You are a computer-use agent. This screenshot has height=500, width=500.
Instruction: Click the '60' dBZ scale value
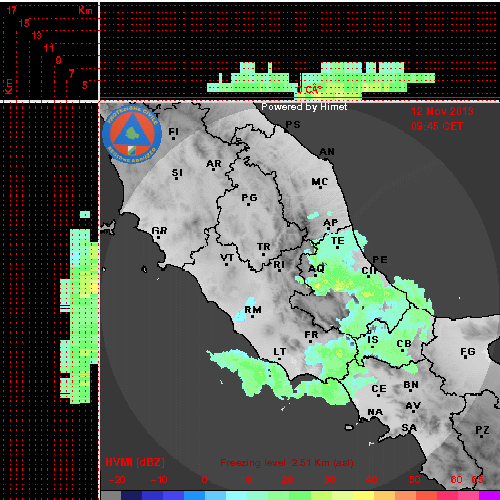[x=456, y=480]
